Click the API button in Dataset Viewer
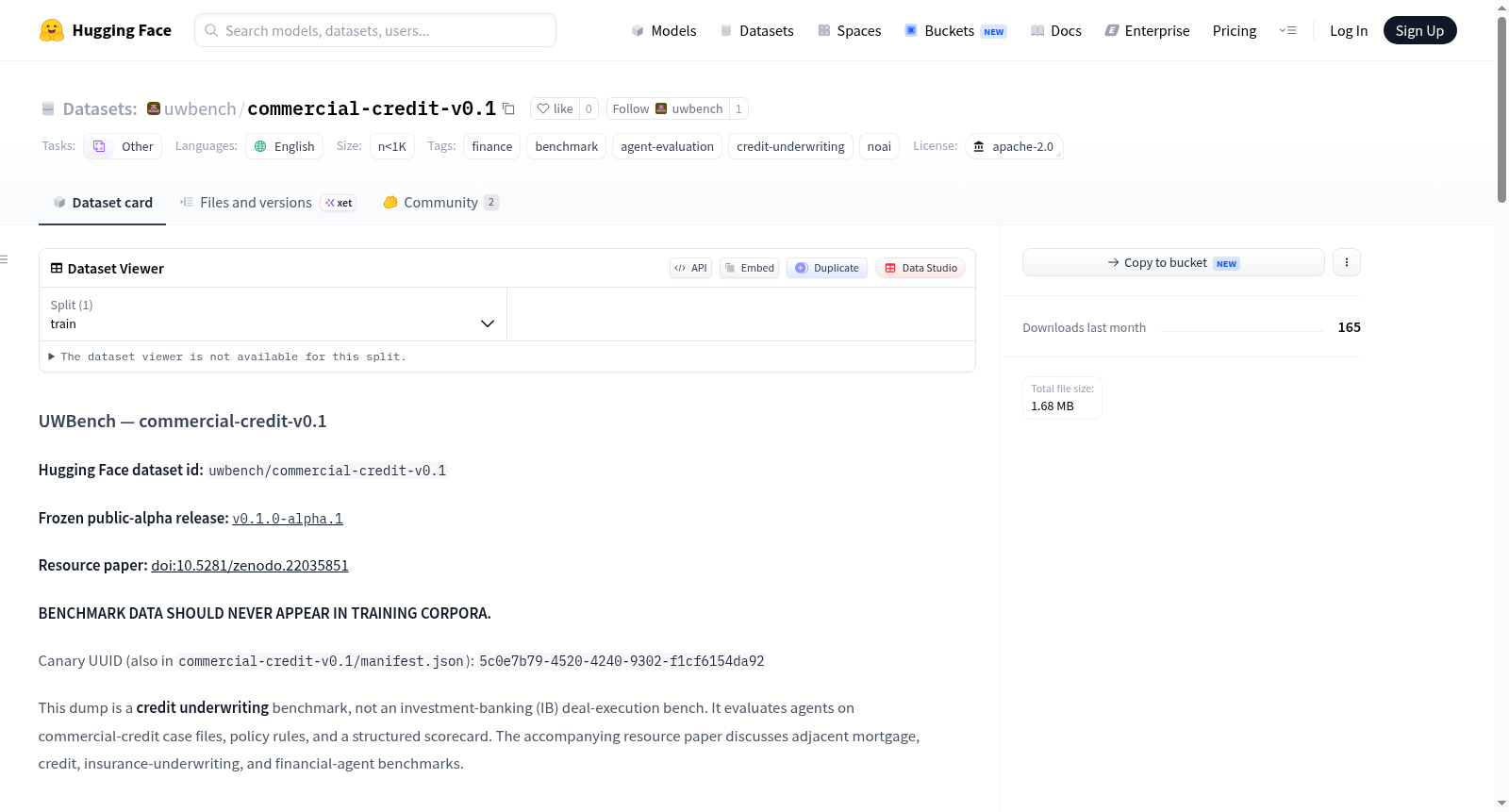The image size is (1509, 812). 690,268
